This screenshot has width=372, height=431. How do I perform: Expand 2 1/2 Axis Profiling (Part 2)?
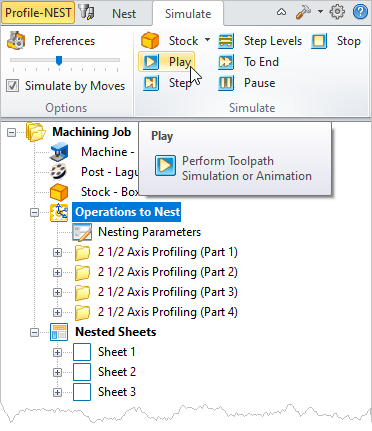[57, 272]
